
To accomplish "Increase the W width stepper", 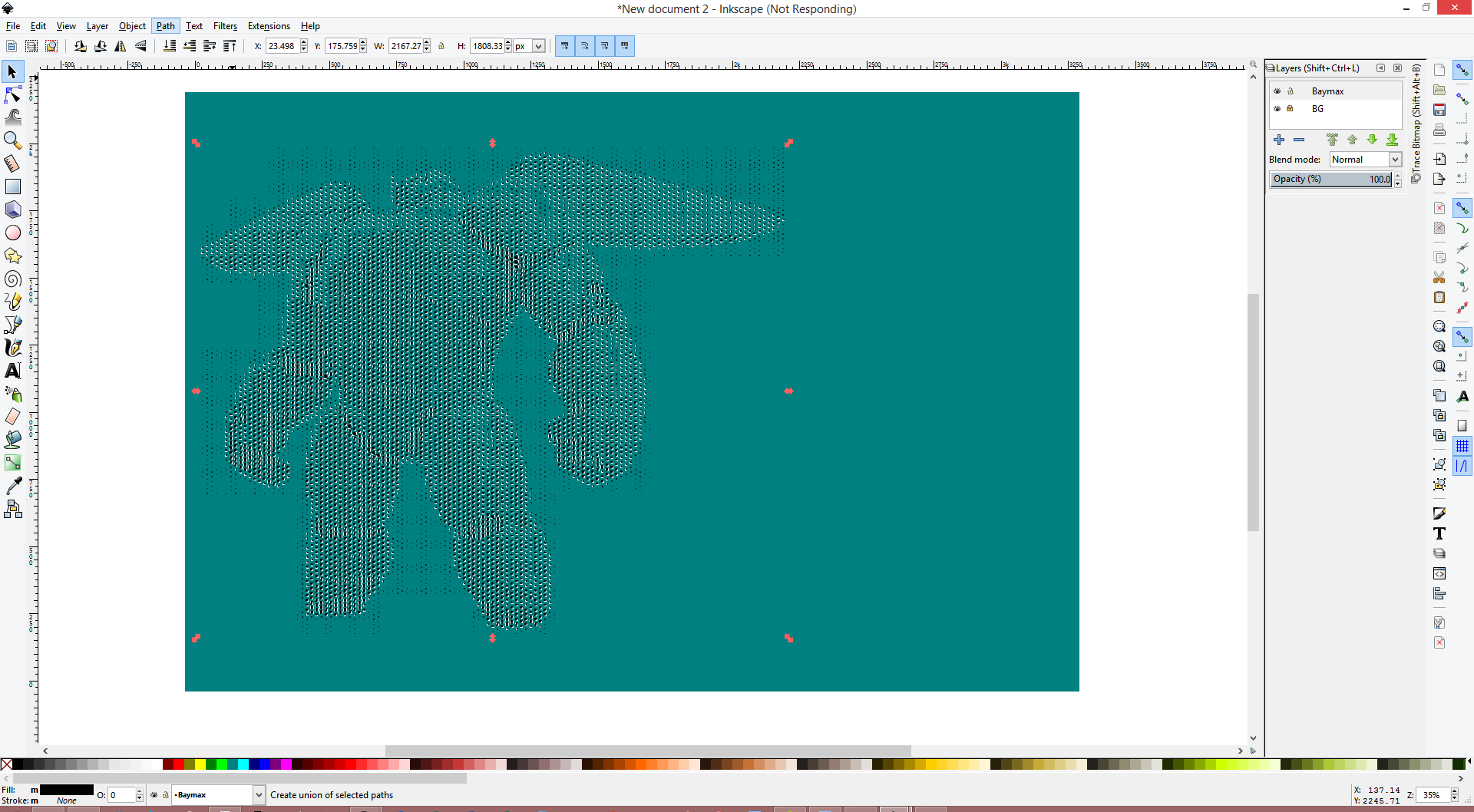I will (427, 43).
